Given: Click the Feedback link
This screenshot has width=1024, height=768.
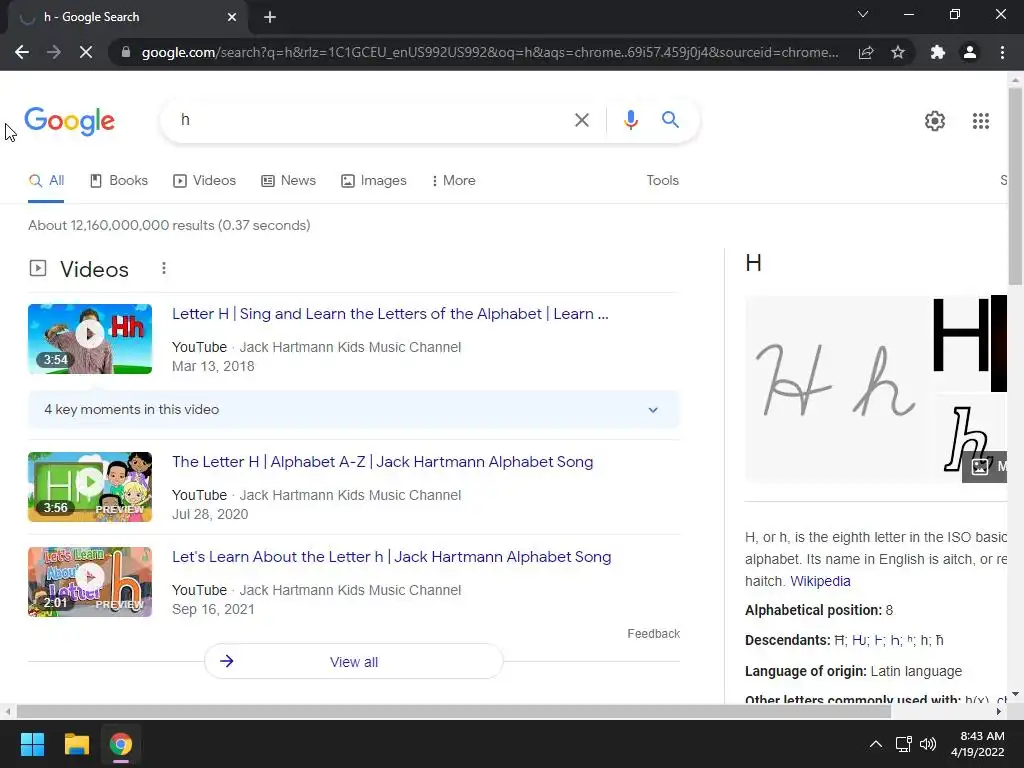Looking at the screenshot, I should (x=653, y=634).
